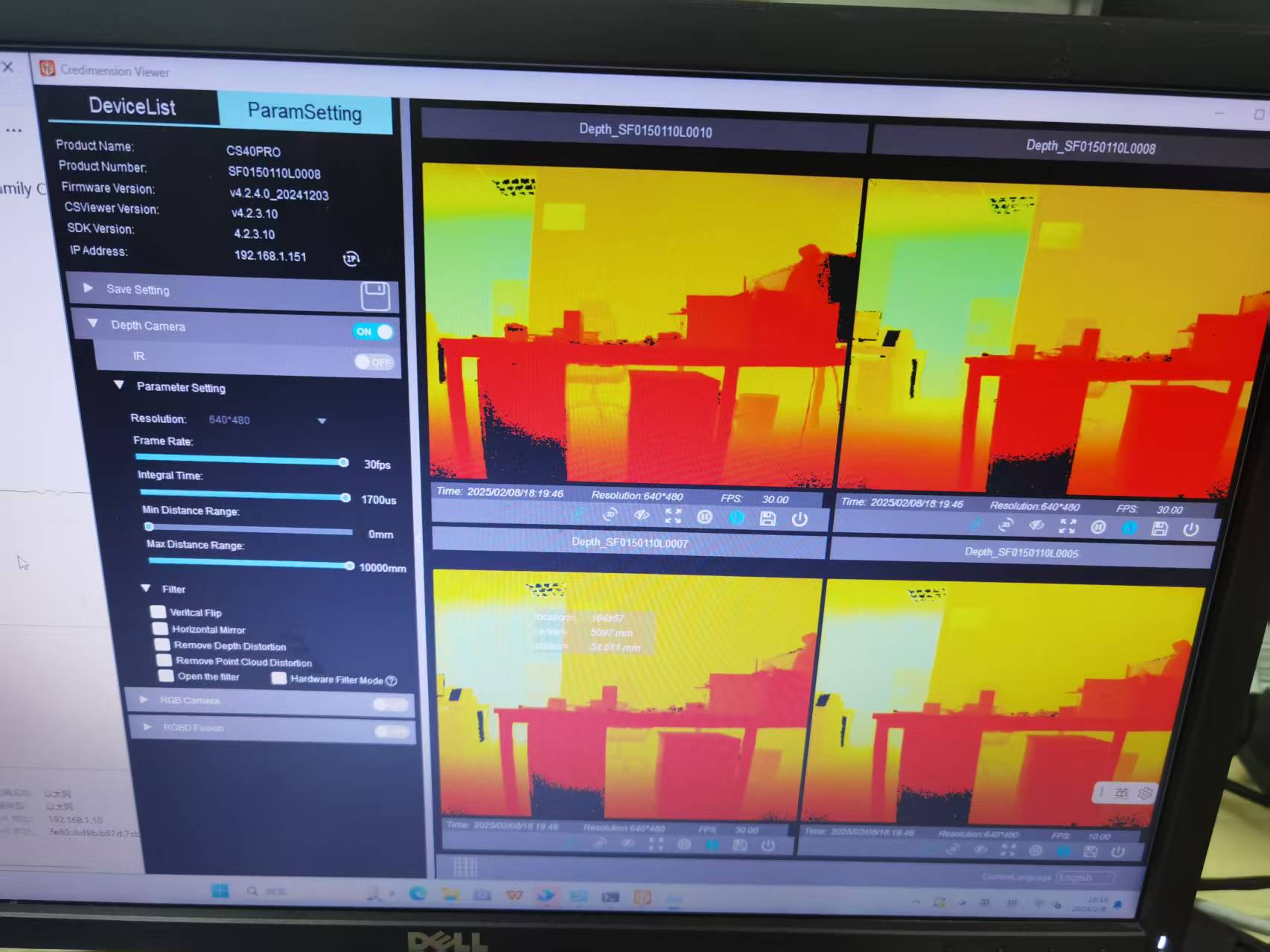Screen dimensions: 1270x952
Task: Collapse the Parameter Setting section
Action: click(x=119, y=386)
